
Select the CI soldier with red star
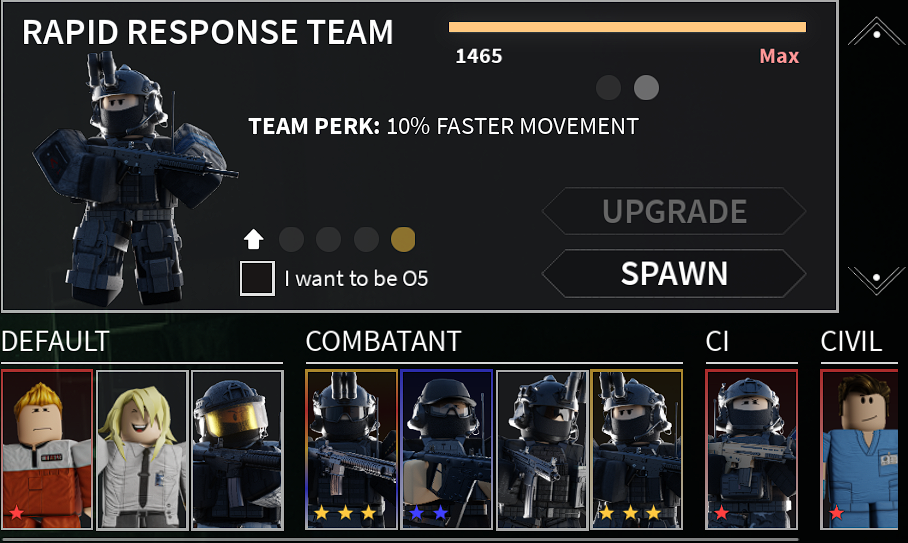coord(752,449)
